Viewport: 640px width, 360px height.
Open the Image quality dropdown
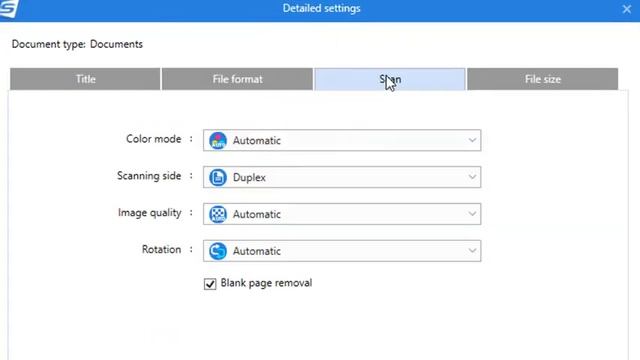click(x=342, y=214)
